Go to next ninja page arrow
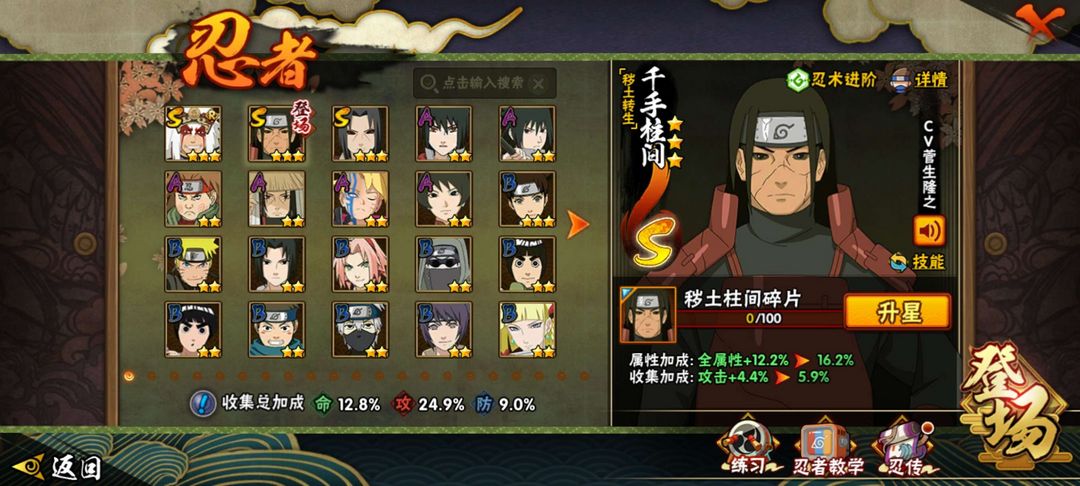The width and height of the screenshot is (1080, 486). pos(577,224)
